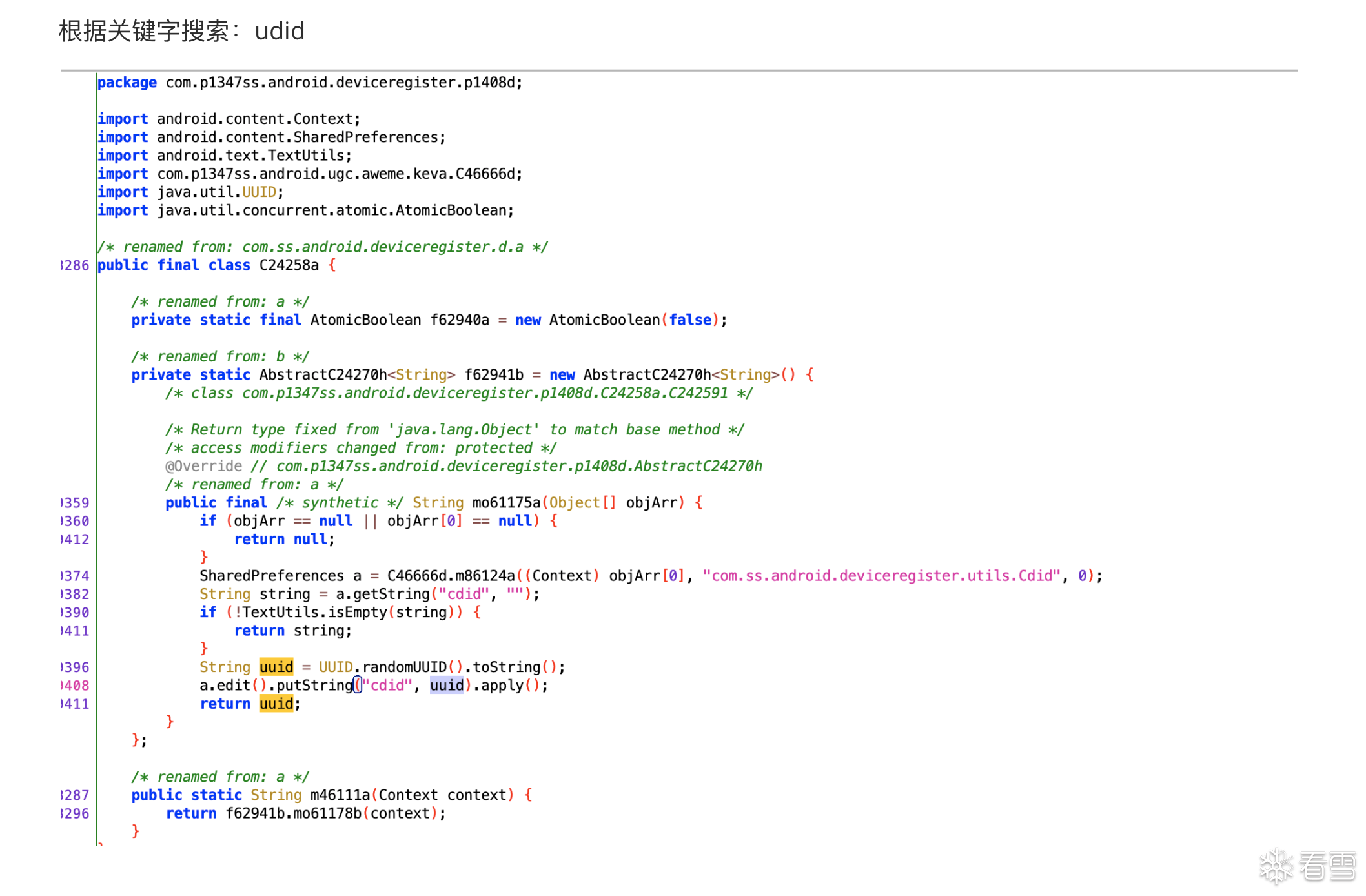Click line number 287 in gutter

point(75,795)
